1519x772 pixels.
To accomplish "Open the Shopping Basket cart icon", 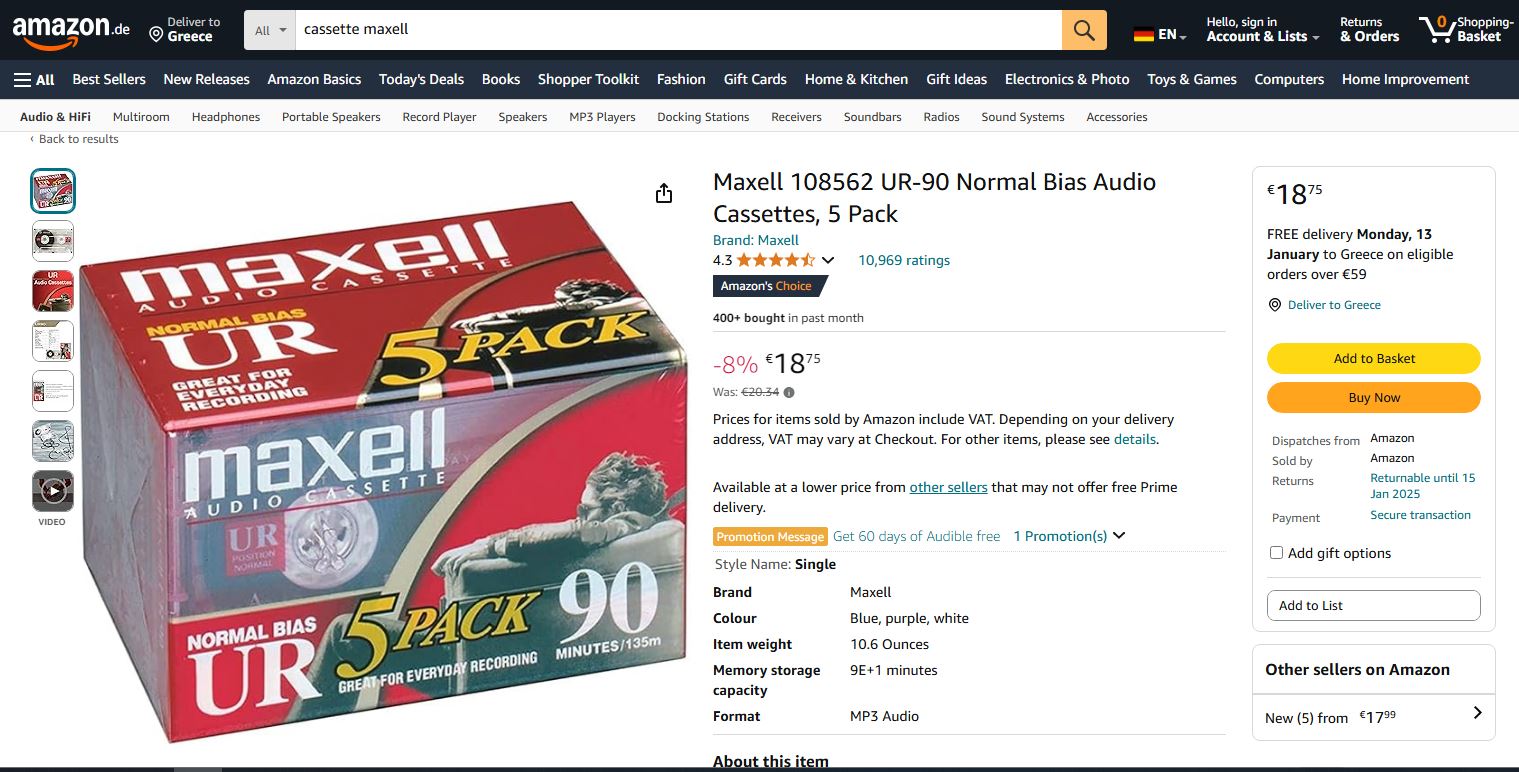I will point(1438,29).
